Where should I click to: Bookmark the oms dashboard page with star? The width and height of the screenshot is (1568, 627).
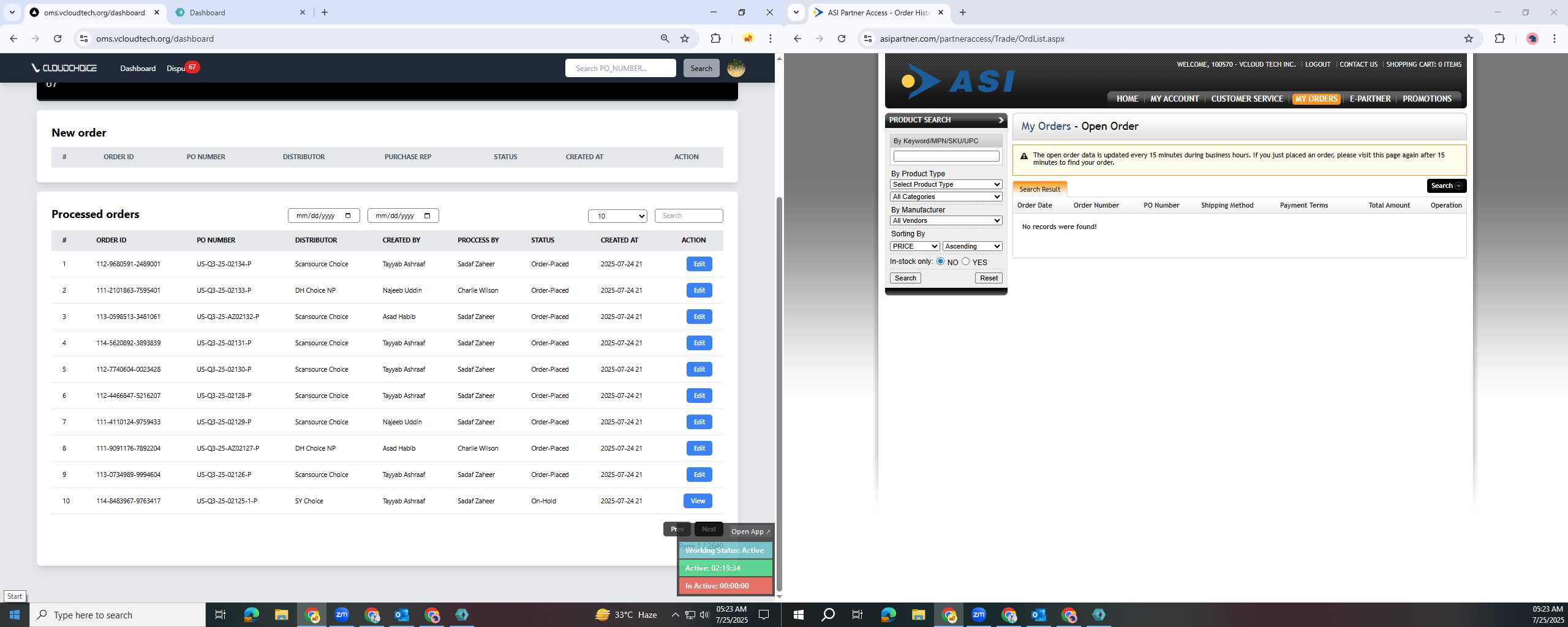pos(685,39)
